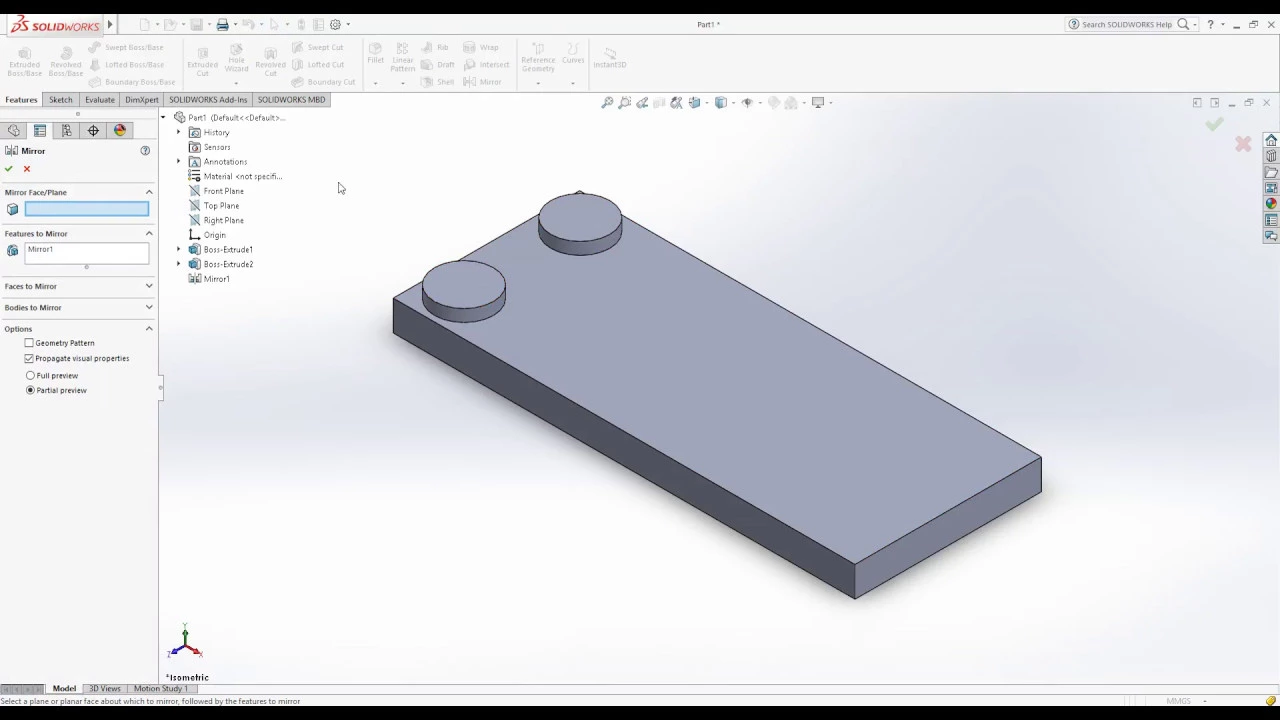Cancel with the large red X in viewport
The image size is (1280, 720).
tap(1243, 145)
